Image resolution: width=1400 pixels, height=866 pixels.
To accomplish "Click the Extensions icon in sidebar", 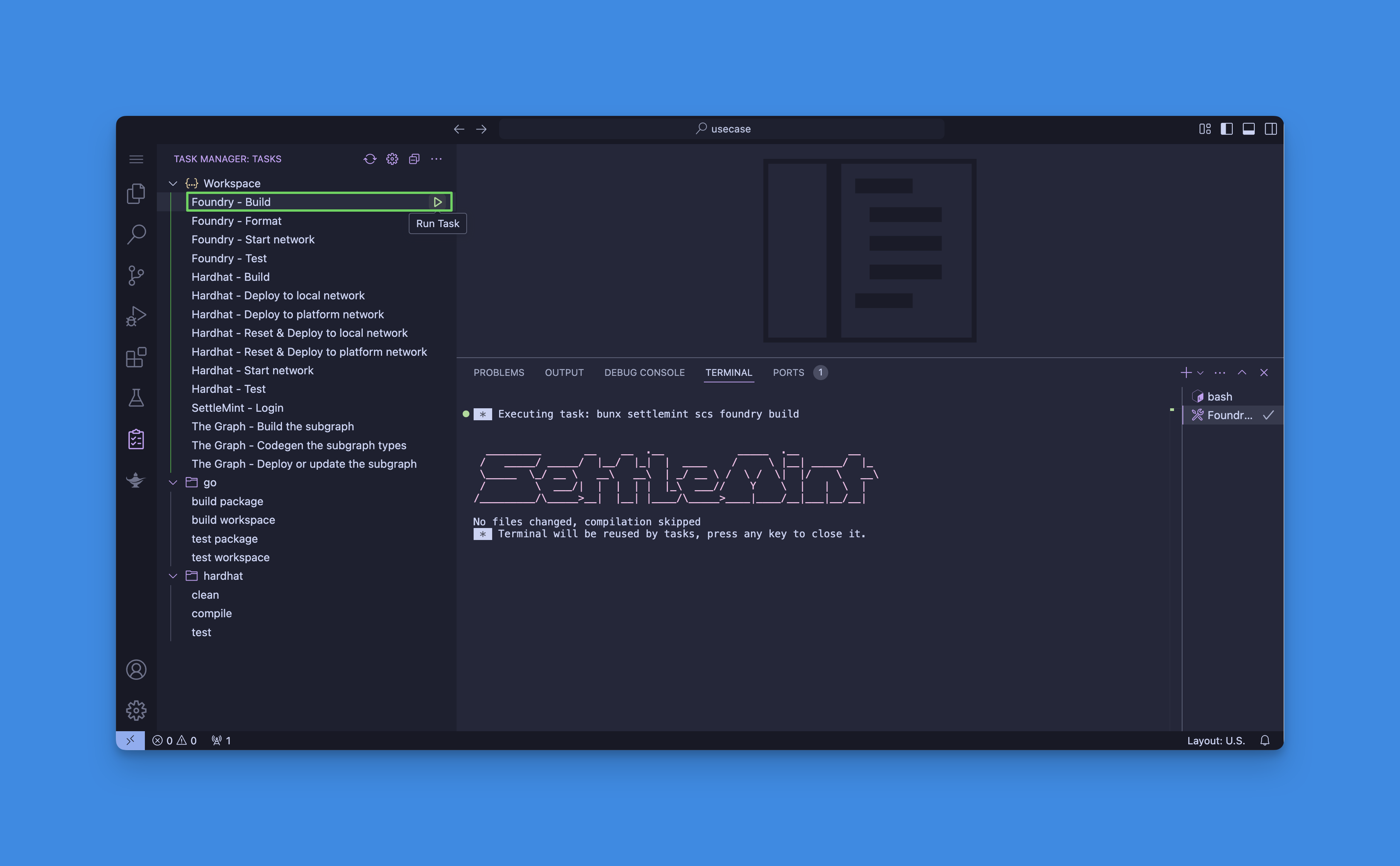I will tap(137, 357).
